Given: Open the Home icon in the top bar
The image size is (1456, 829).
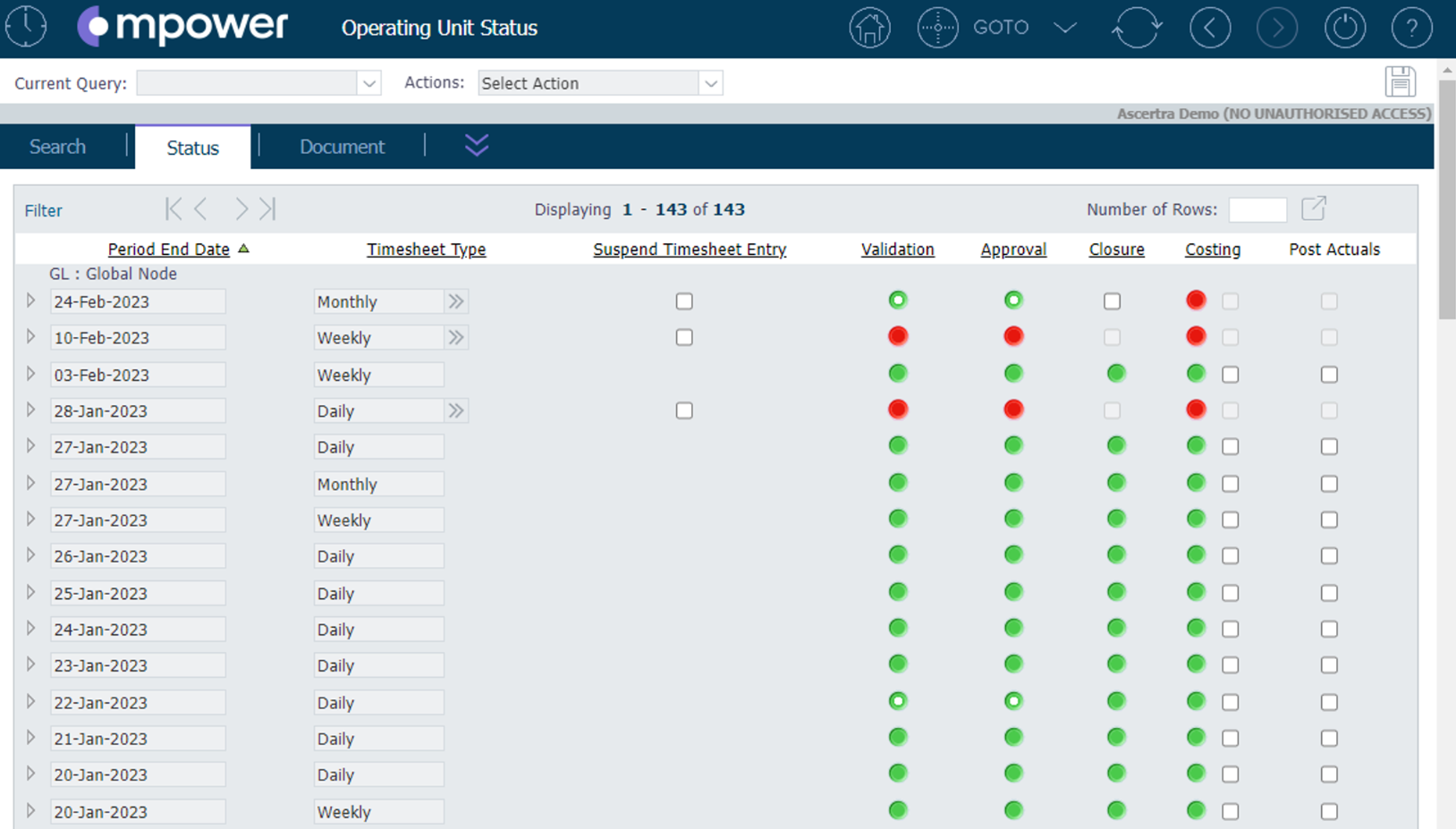Looking at the screenshot, I should [869, 27].
